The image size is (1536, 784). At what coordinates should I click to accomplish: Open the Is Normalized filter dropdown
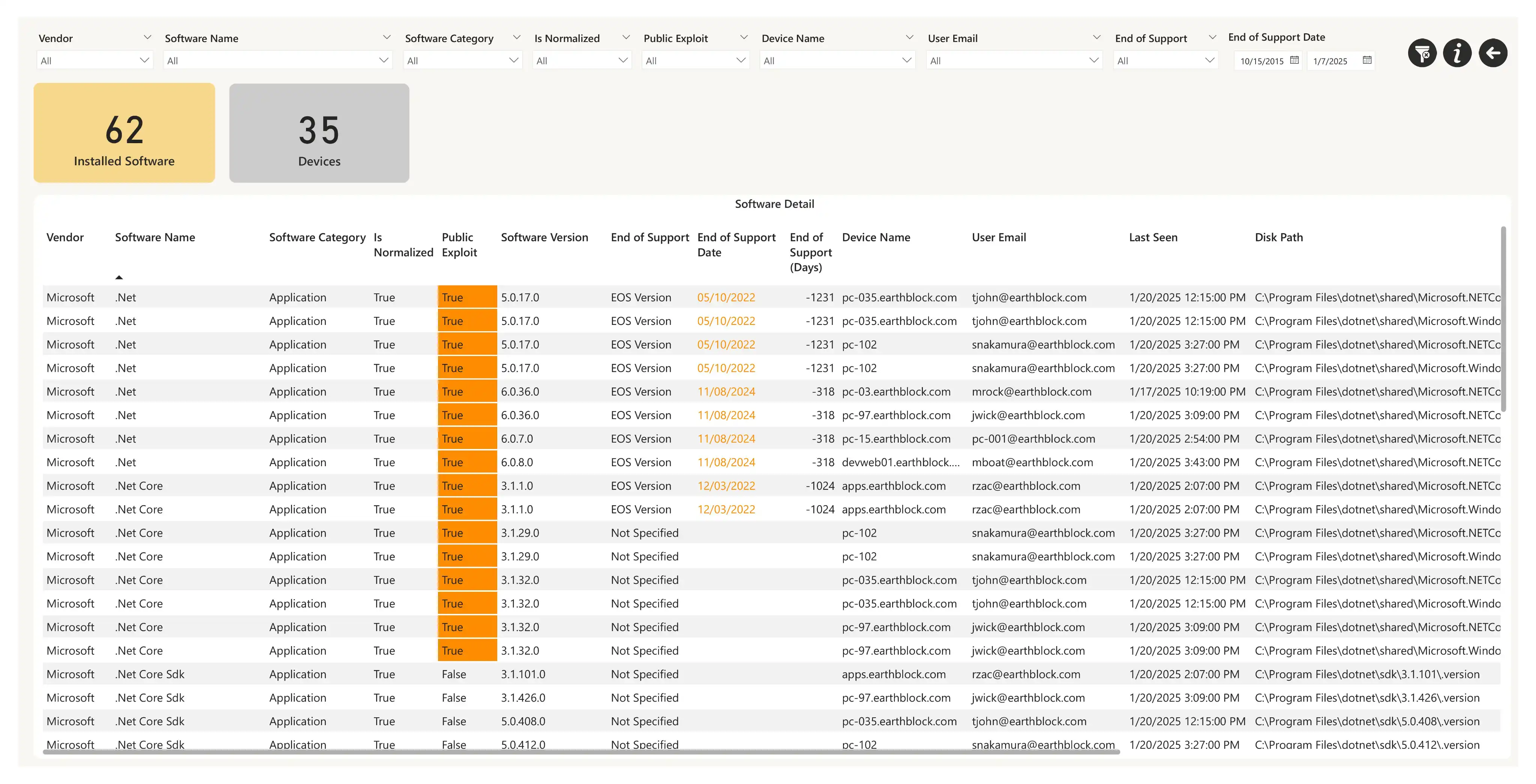click(x=581, y=61)
